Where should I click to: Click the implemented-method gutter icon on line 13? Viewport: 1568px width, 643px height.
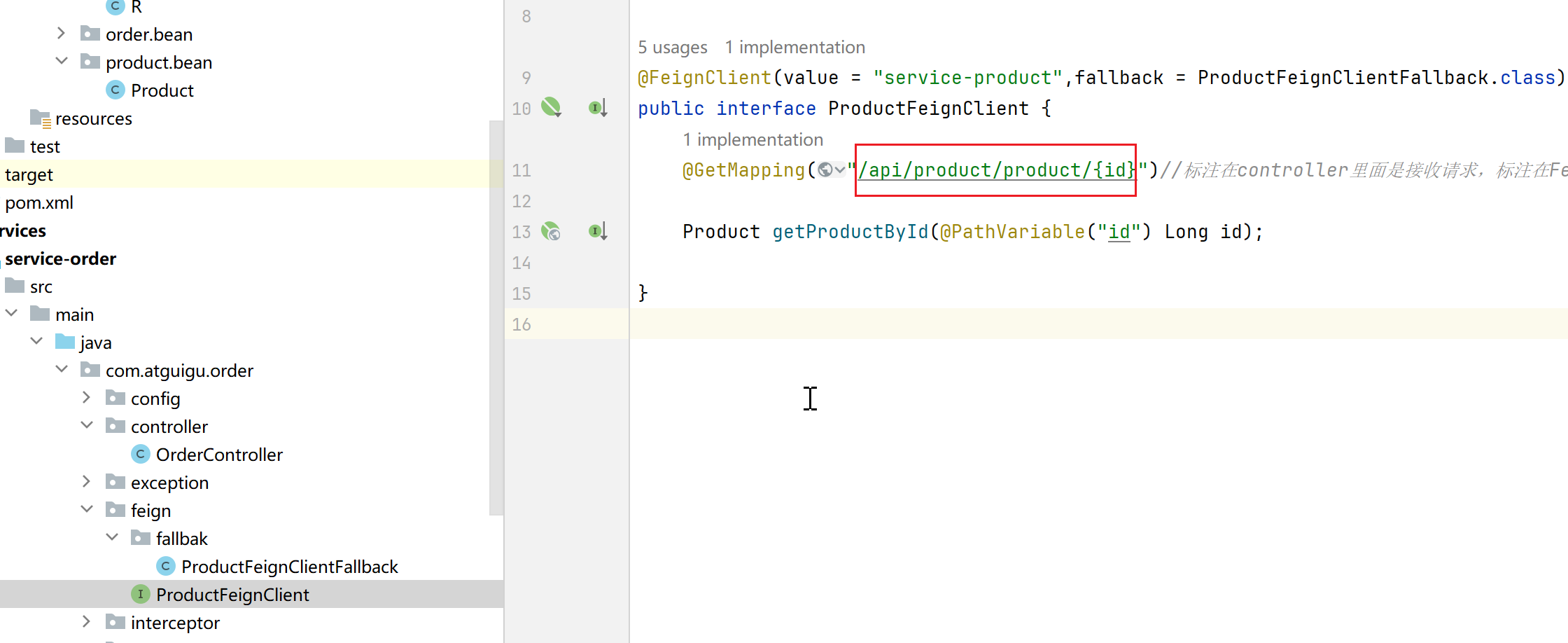(598, 231)
